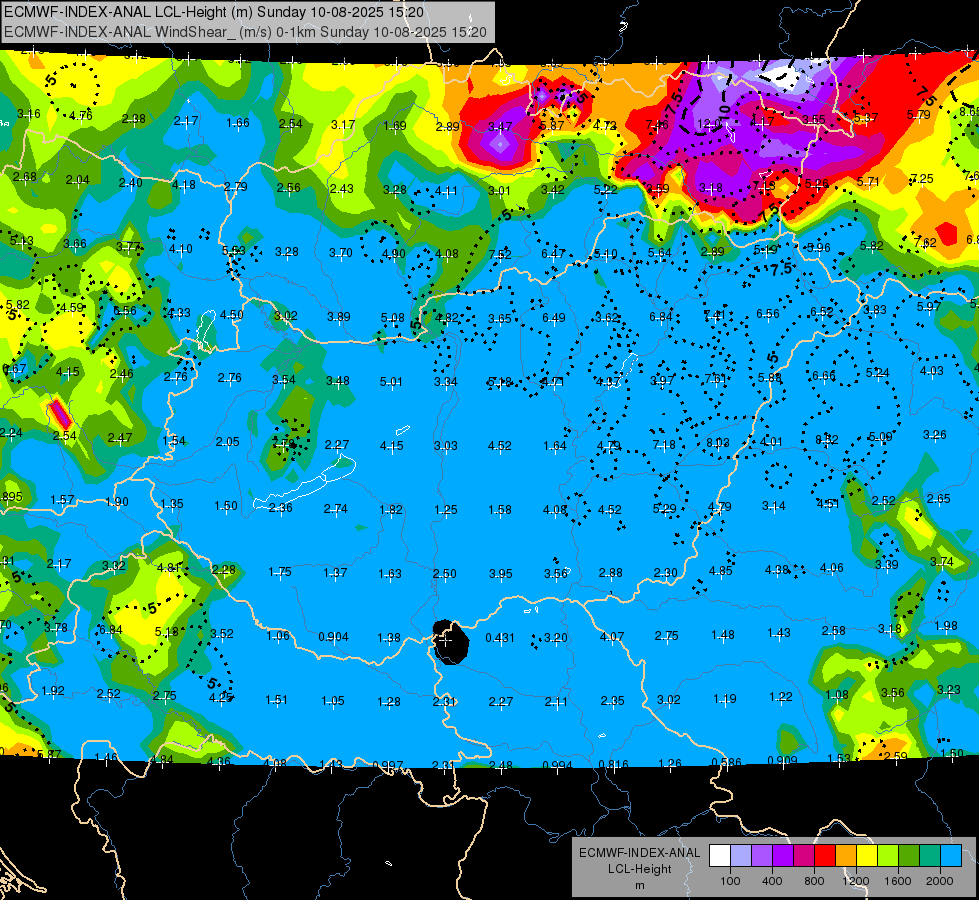Viewport: 979px width, 900px height.
Task: Click the wind shear value 1.98
Action: pos(946,626)
